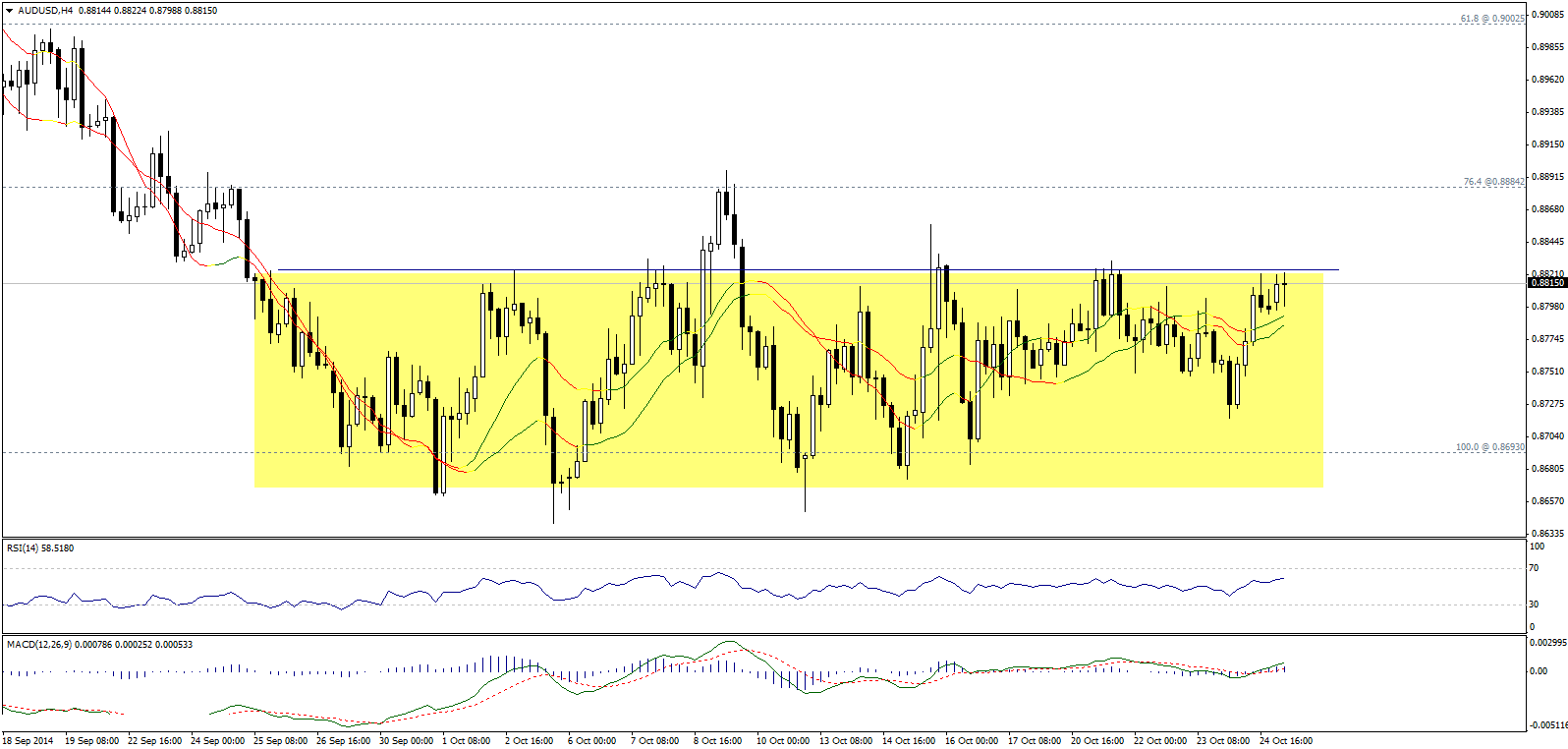Click the 0.89150 price scale value
This screenshot has height=749, width=1568.
[x=1547, y=144]
